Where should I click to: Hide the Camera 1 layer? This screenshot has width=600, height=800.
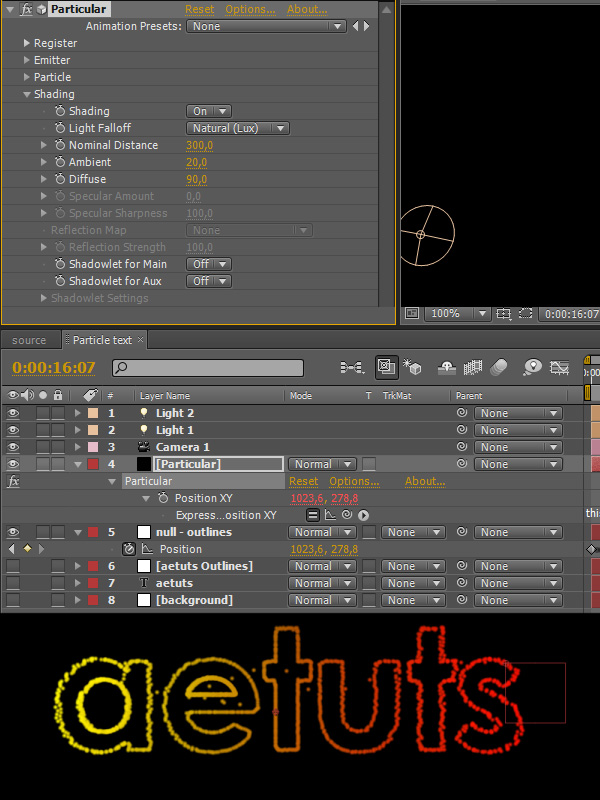click(x=13, y=447)
